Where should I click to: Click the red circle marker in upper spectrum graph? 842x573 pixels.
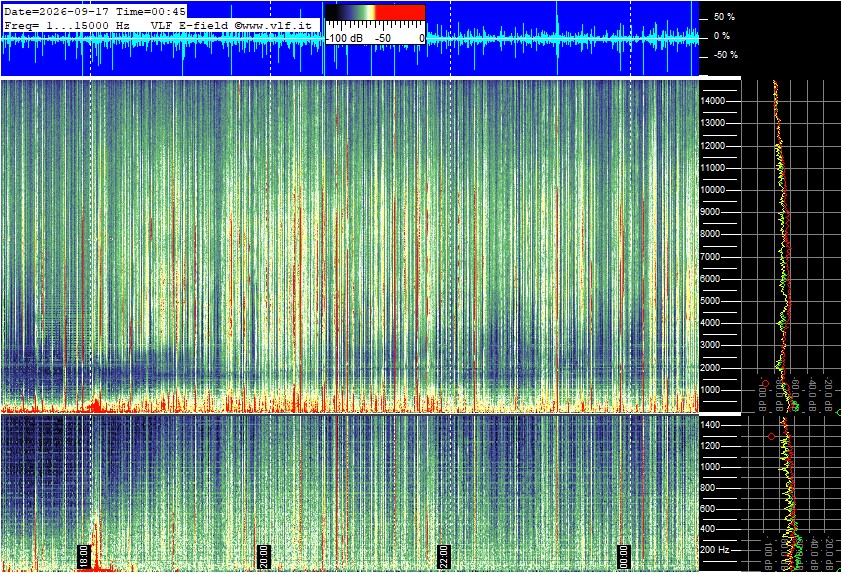(x=766, y=383)
